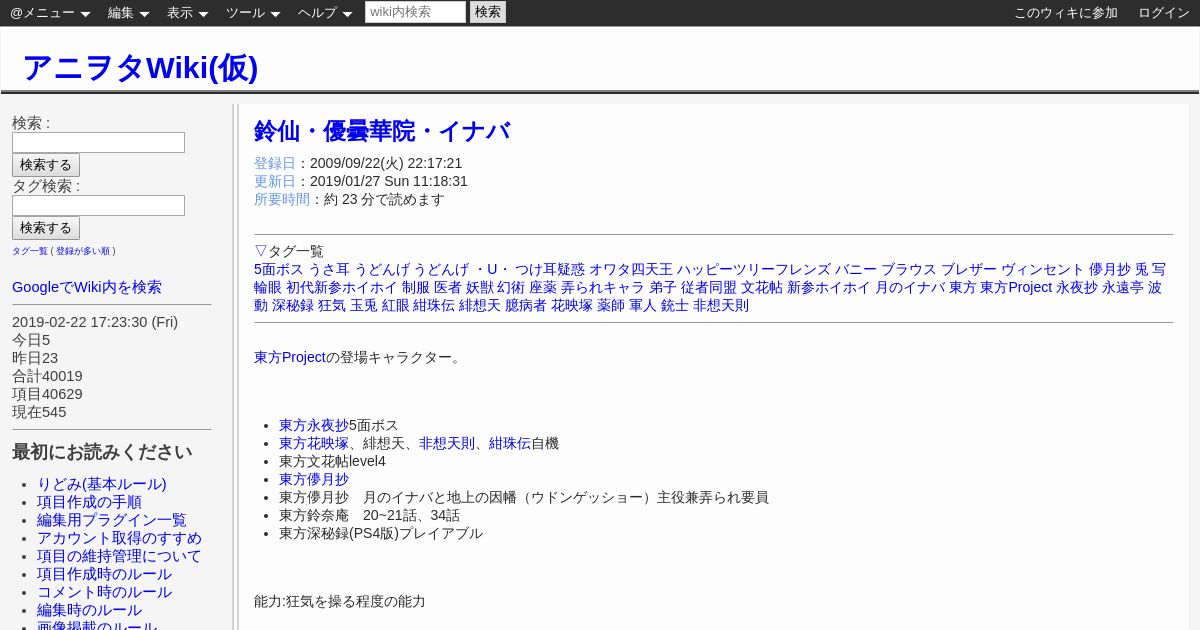The width and height of the screenshot is (1200, 630).
Task: Click 検索する button under タグ検索
Action: click(46, 228)
